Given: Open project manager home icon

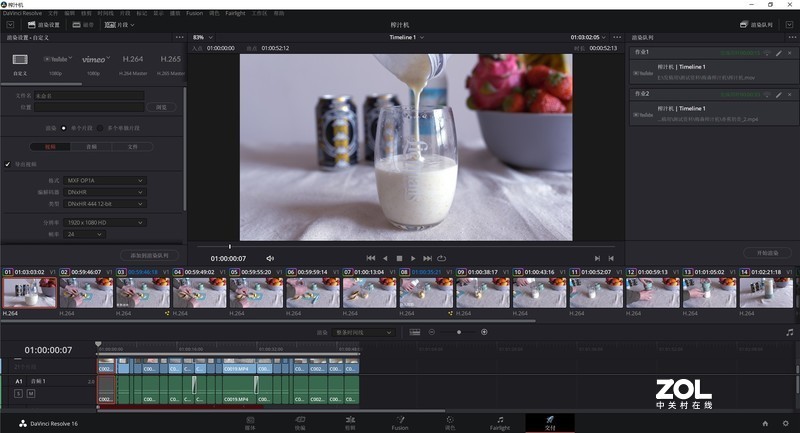Looking at the screenshot, I should (x=765, y=423).
